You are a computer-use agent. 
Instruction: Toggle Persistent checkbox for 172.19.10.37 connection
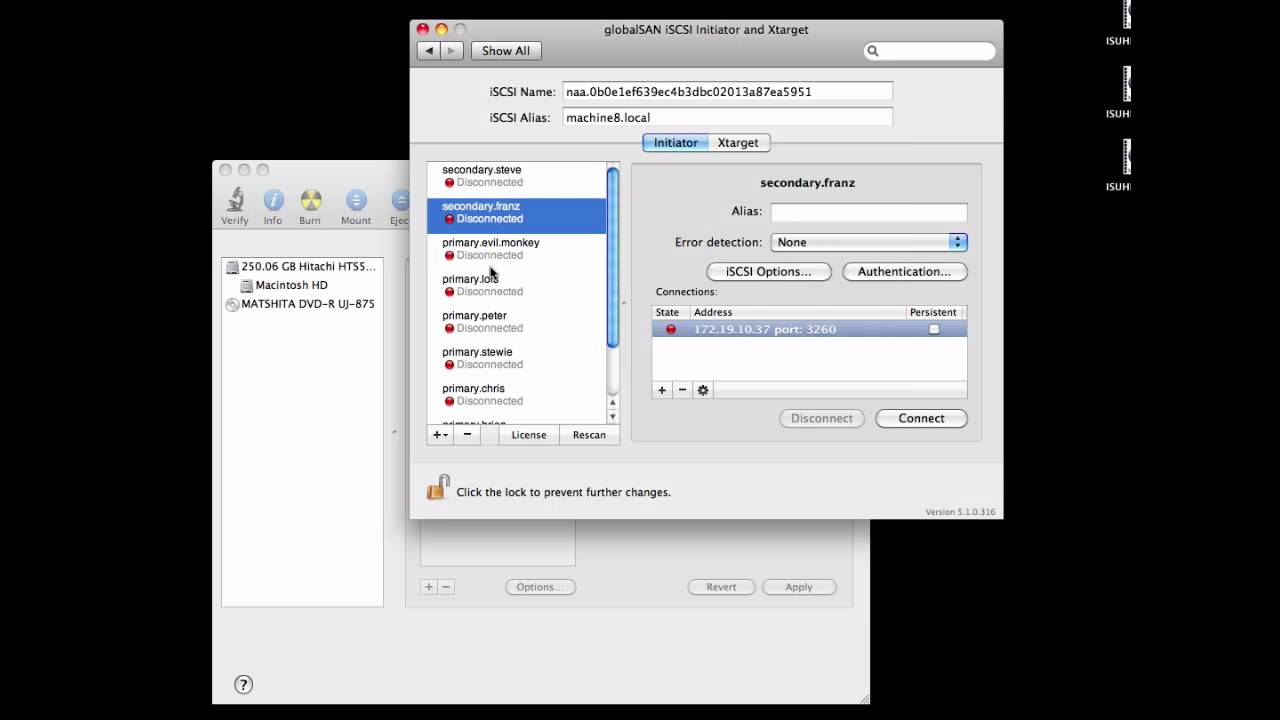coord(934,329)
